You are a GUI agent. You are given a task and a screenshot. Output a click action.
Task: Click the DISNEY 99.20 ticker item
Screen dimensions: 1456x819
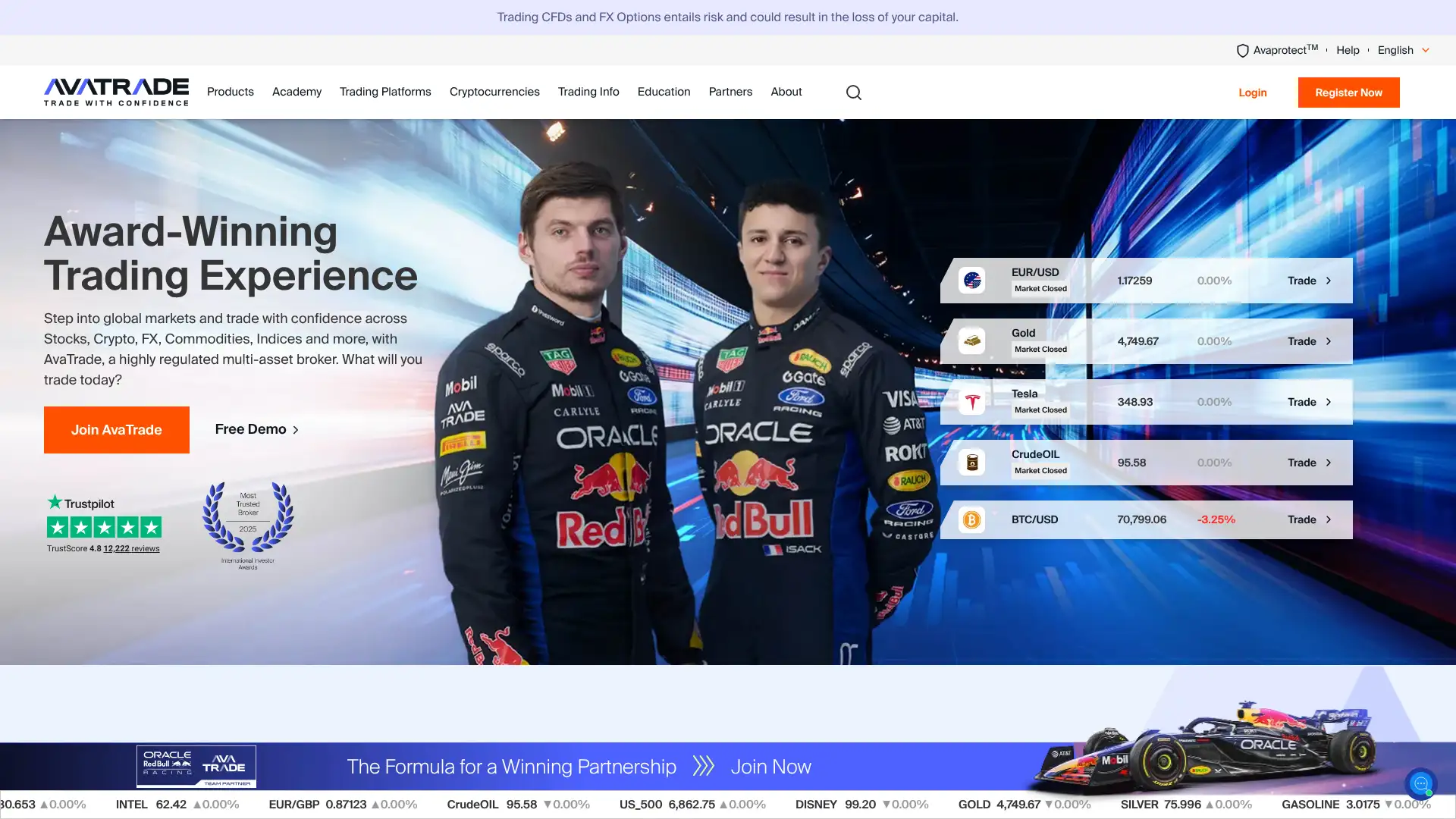click(862, 805)
